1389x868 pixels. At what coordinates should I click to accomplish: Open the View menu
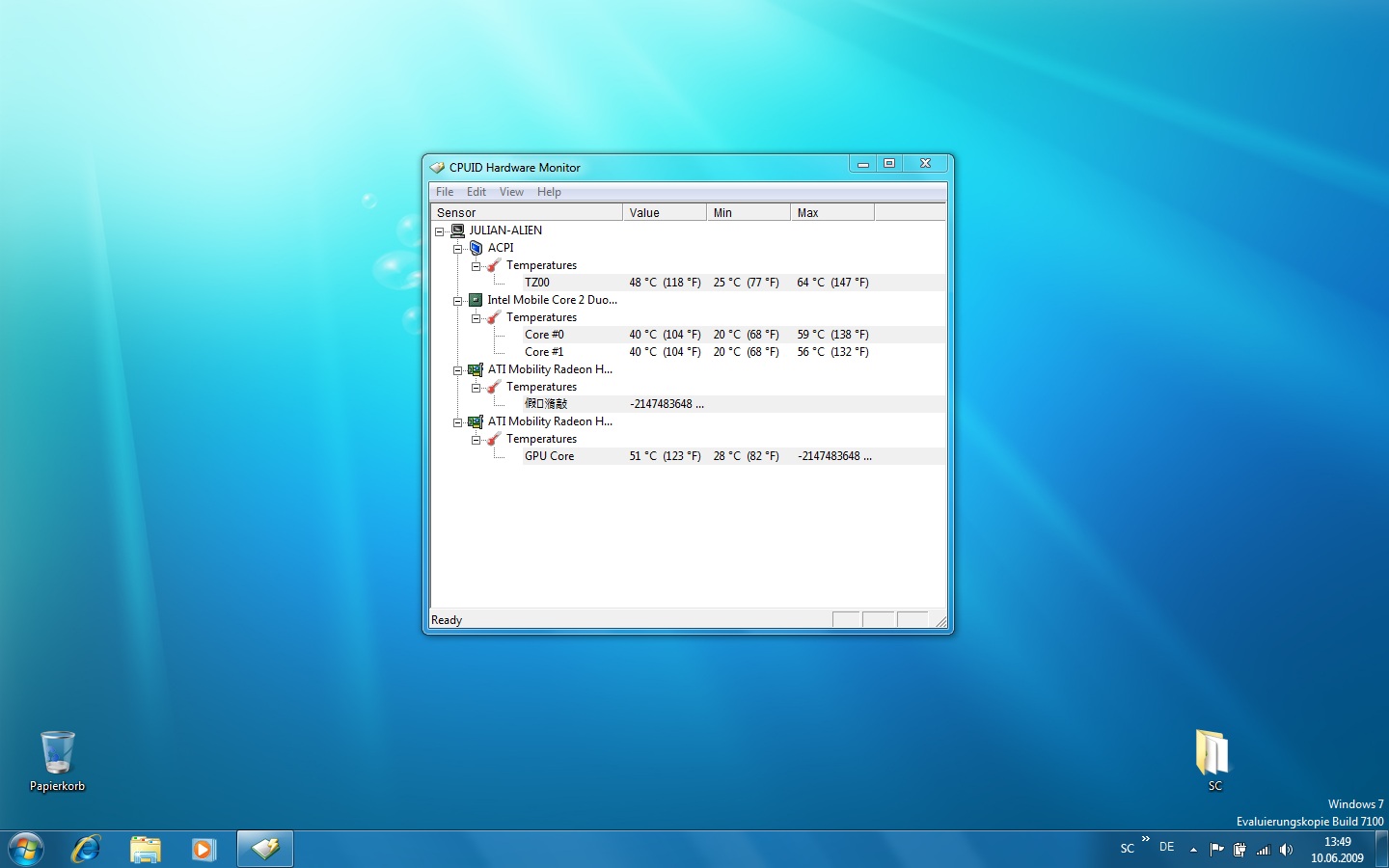(x=511, y=192)
